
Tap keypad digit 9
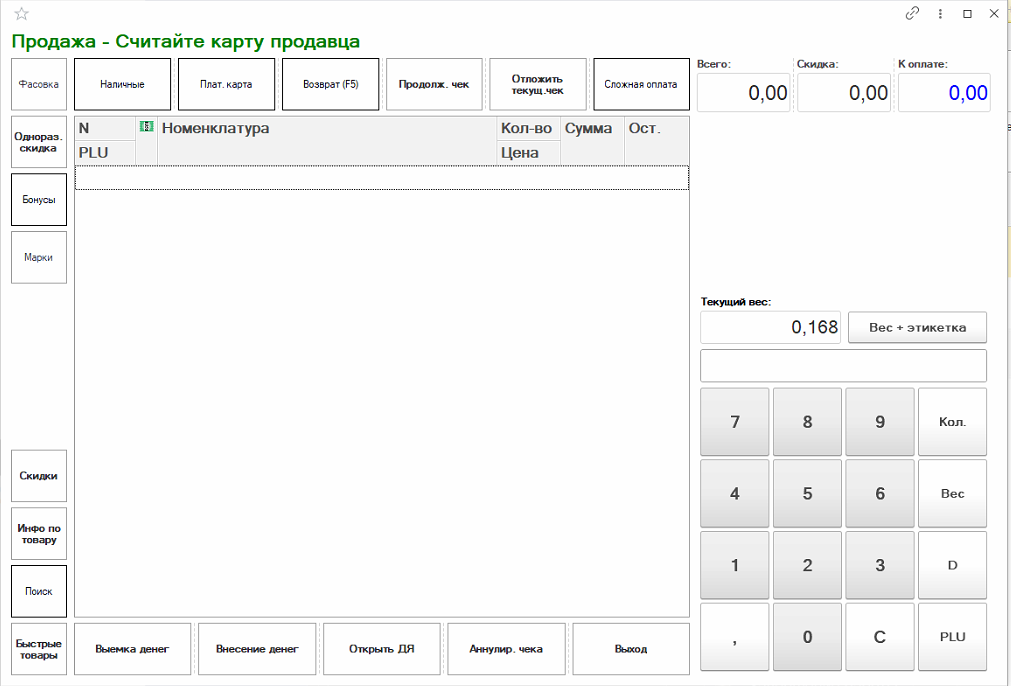click(x=880, y=422)
